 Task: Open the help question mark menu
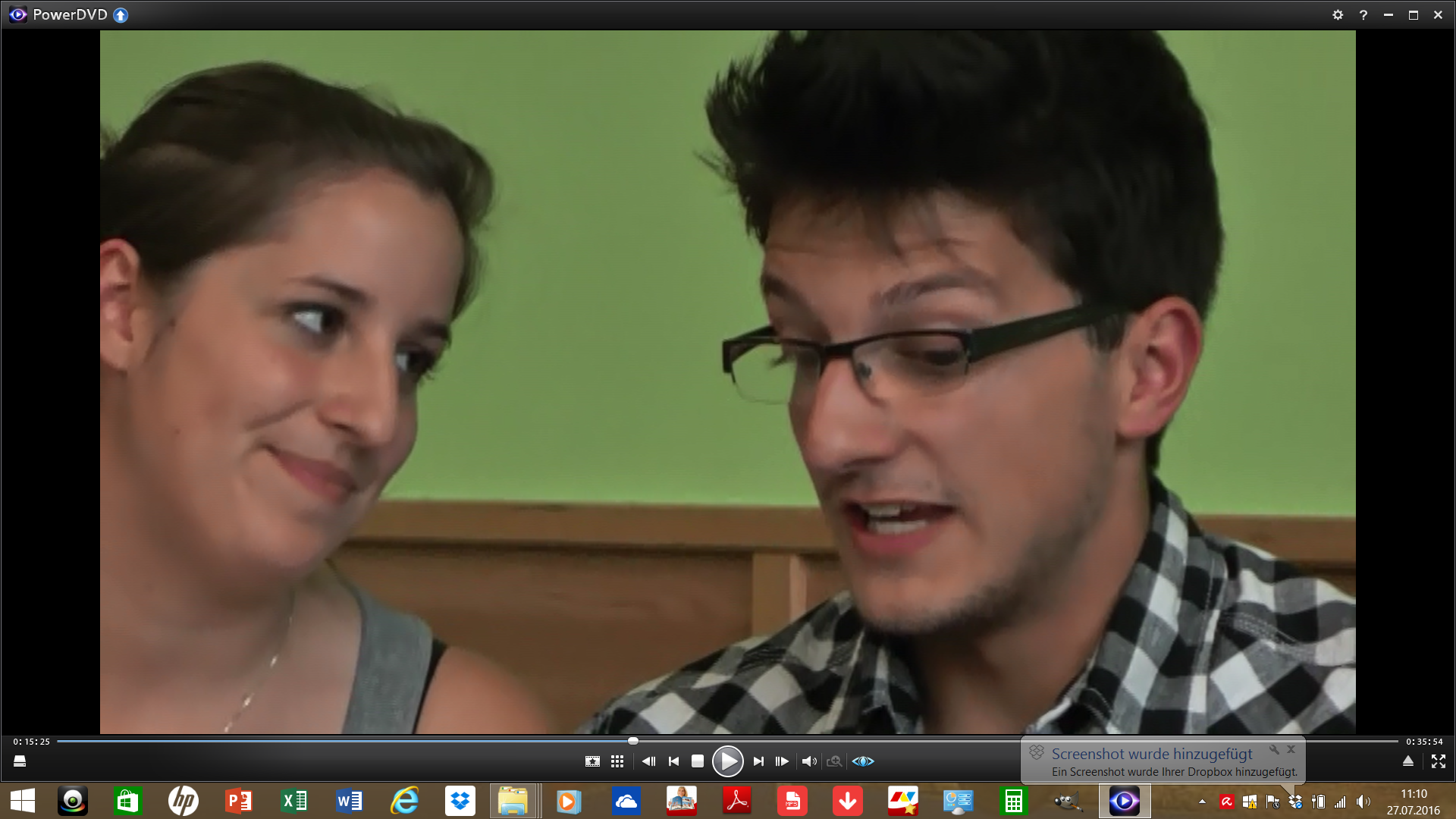(x=1363, y=14)
